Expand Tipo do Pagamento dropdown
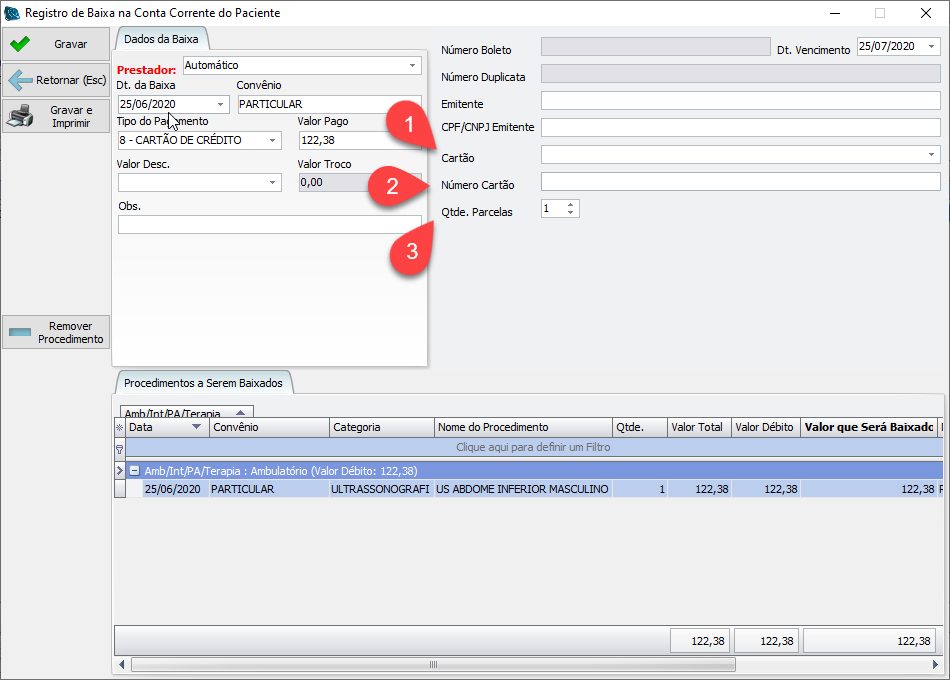This screenshot has width=950, height=680. tap(273, 141)
